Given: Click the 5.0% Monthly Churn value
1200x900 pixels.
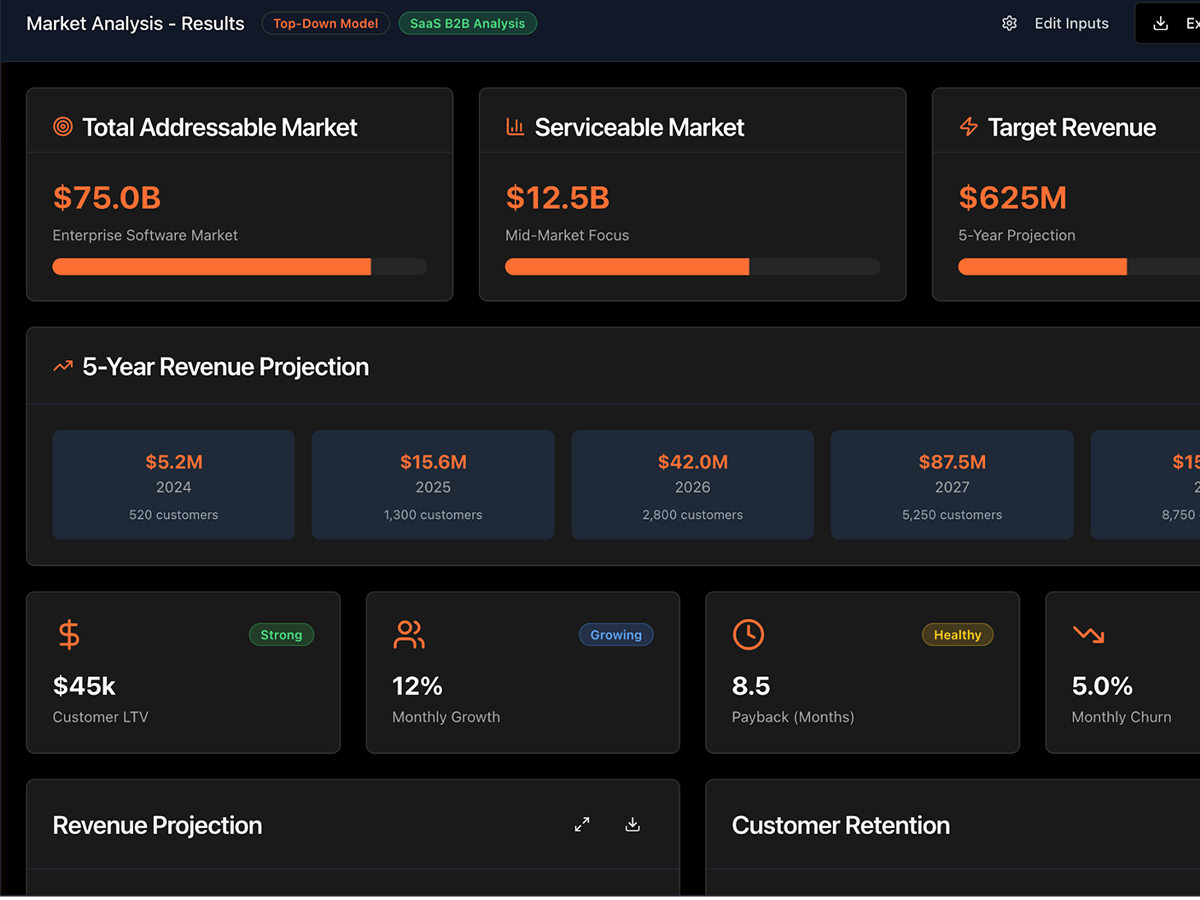Looking at the screenshot, I should (1102, 686).
